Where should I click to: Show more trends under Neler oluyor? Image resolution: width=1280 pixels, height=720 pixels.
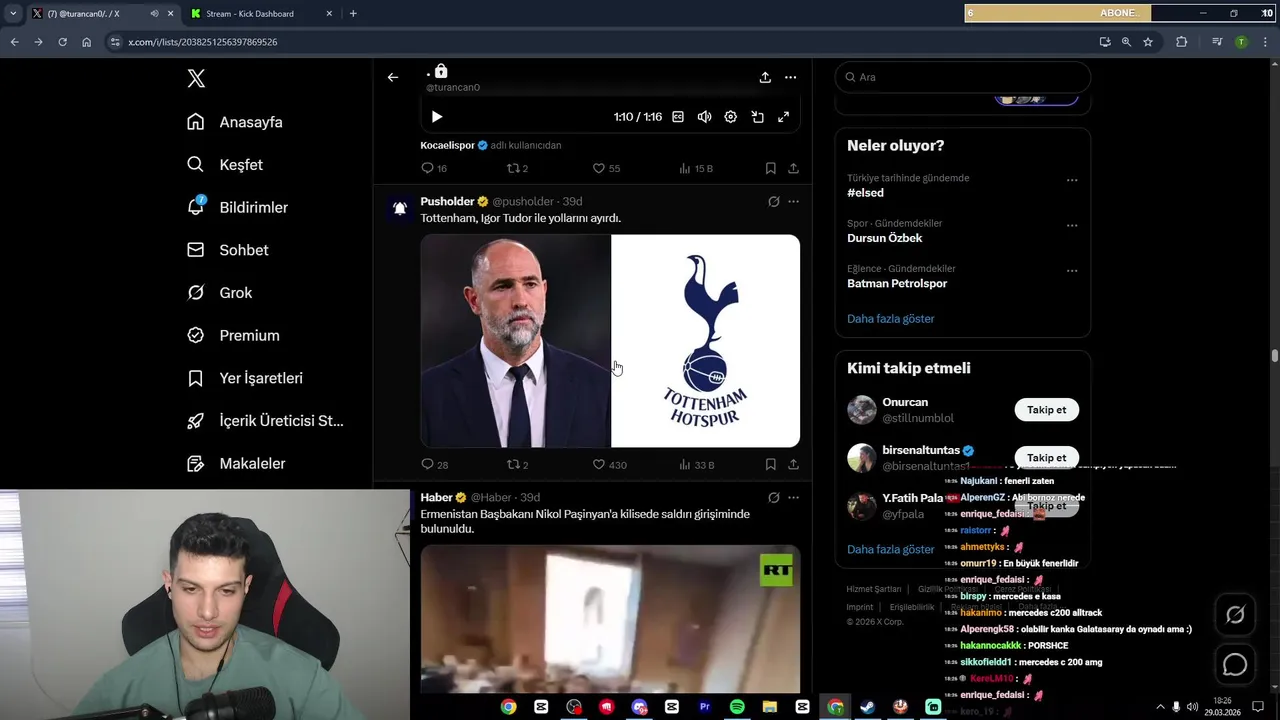coord(890,319)
